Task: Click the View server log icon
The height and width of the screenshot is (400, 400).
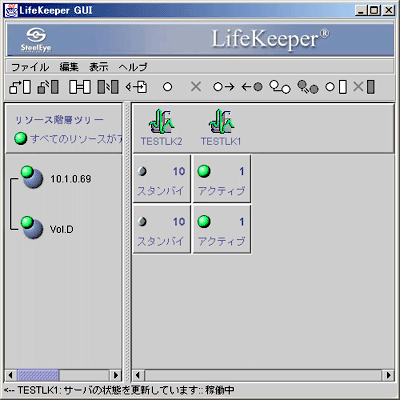Action: 137,87
